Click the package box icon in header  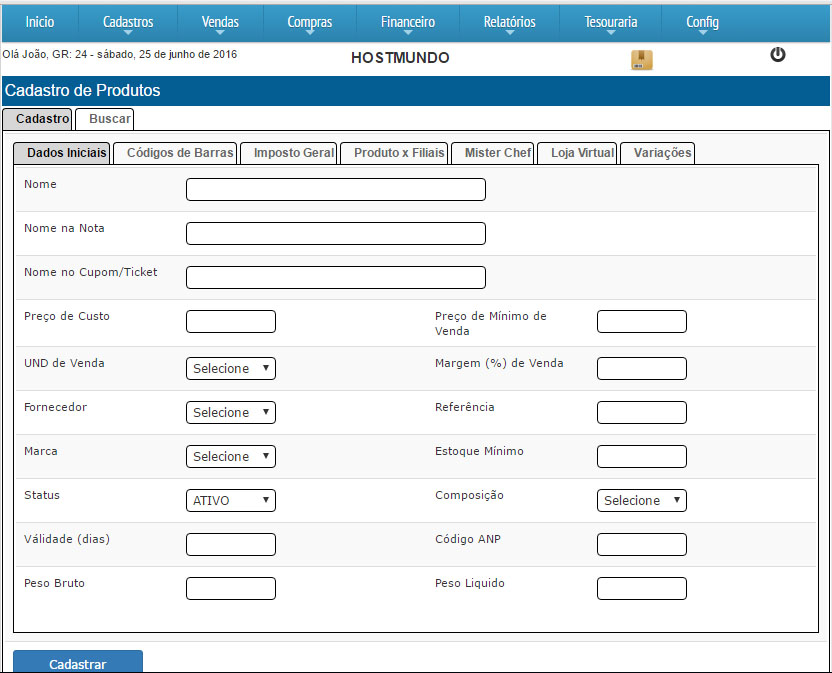click(x=641, y=60)
